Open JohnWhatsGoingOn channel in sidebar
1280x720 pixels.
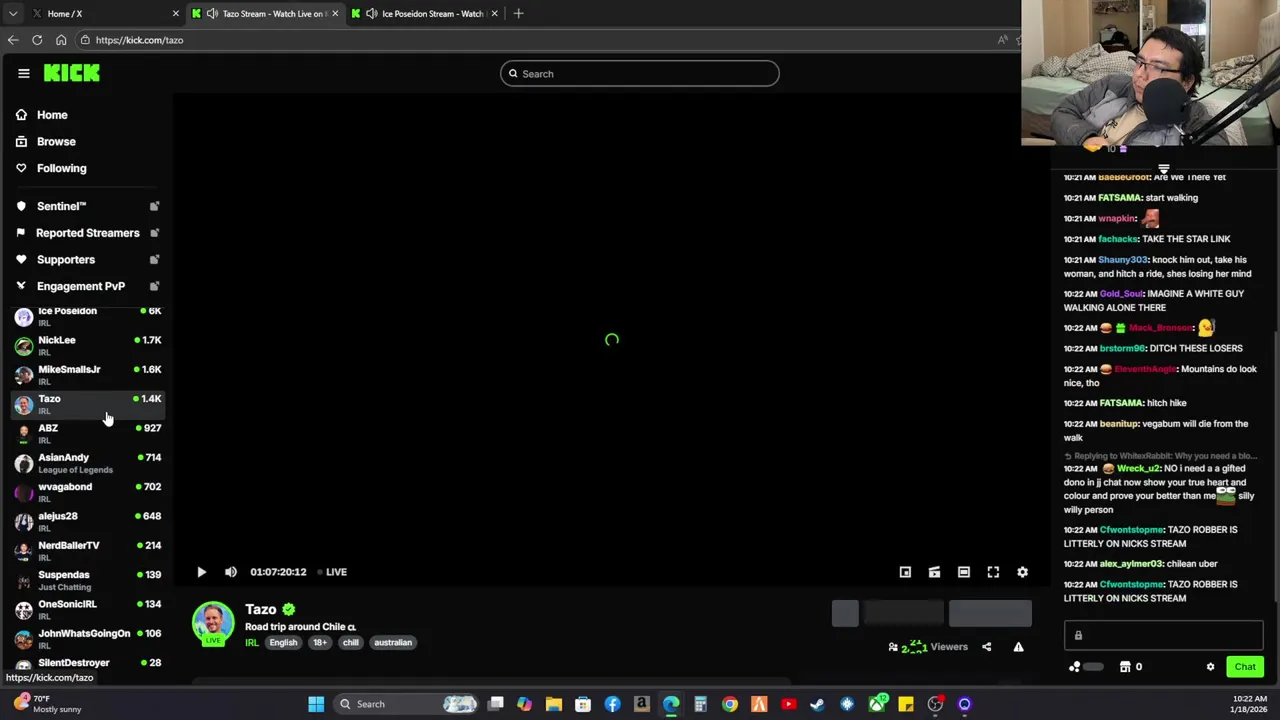[x=88, y=639]
